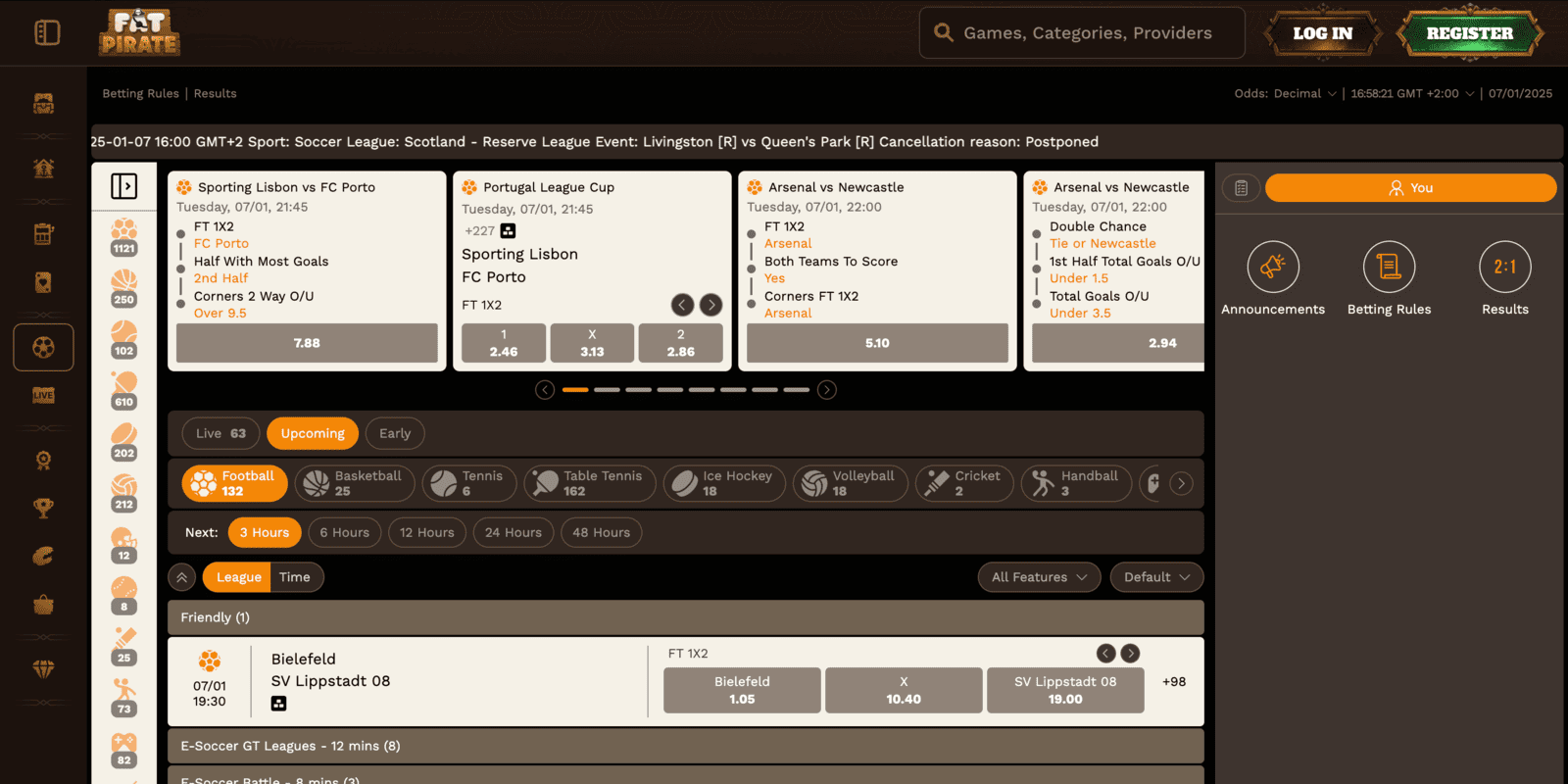Screen dimensions: 1568x784
Task: Open the Announcements megaphone icon
Action: (x=1272, y=267)
